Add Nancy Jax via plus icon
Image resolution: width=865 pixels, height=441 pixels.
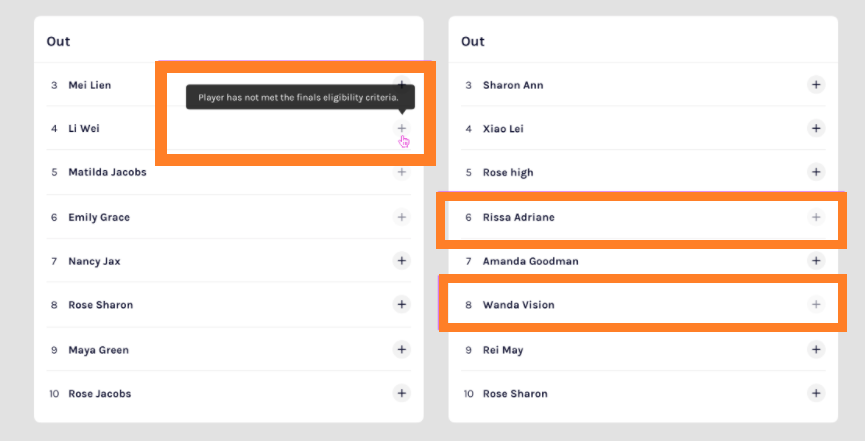(x=402, y=261)
